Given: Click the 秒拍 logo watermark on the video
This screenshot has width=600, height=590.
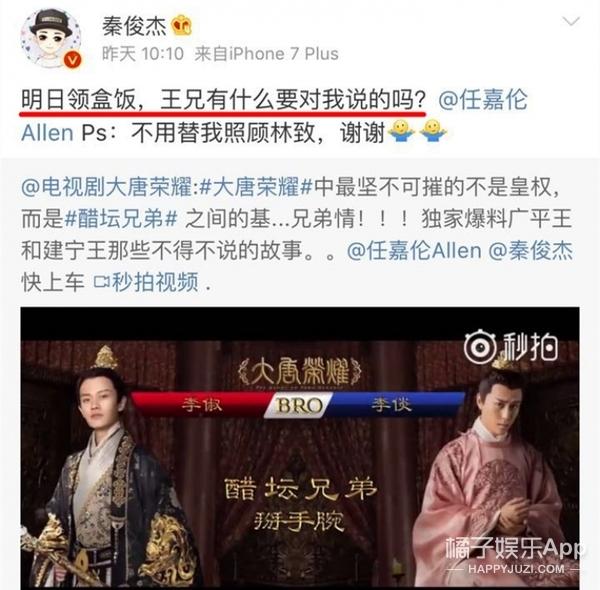Looking at the screenshot, I should (x=511, y=347).
